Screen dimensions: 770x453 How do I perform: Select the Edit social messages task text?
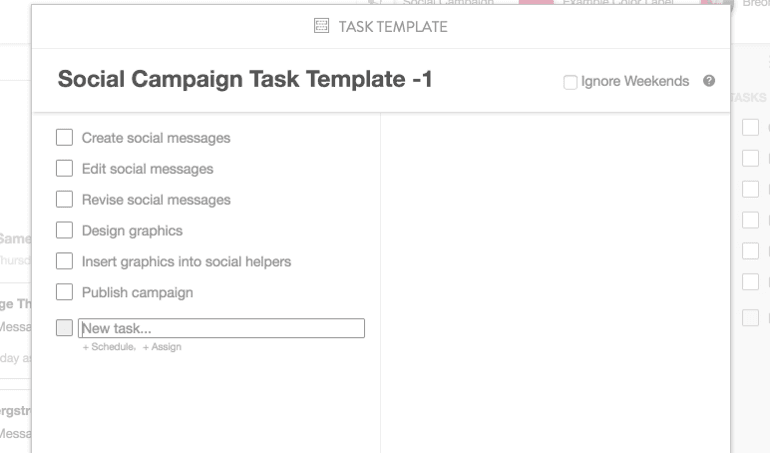click(147, 169)
